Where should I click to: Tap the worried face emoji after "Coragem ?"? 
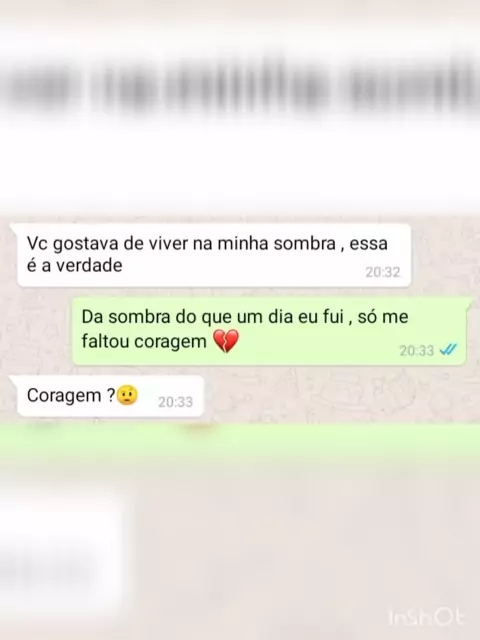(x=127, y=395)
